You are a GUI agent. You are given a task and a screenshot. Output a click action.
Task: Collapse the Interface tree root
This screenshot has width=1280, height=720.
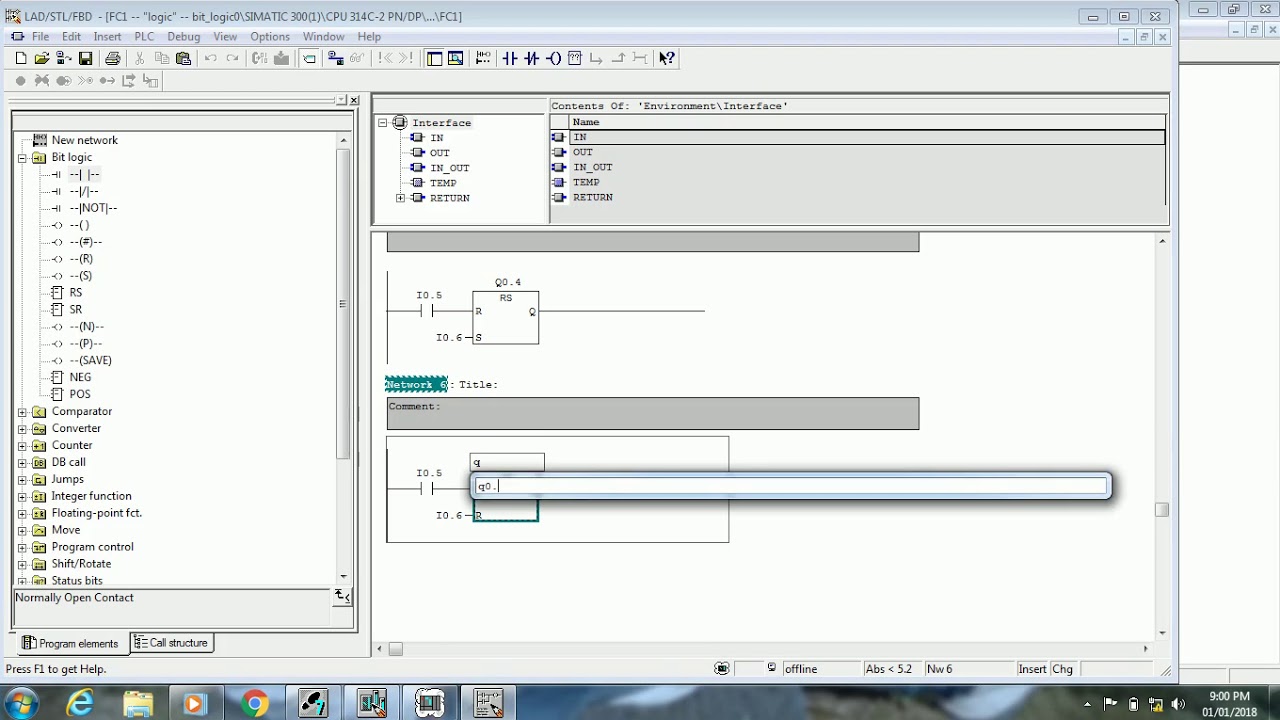[382, 123]
